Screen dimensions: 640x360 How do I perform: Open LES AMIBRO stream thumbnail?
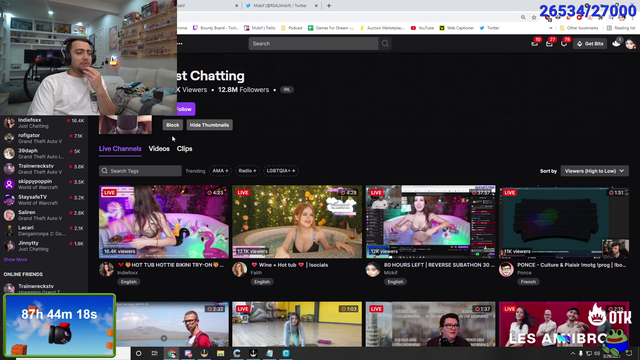[564, 324]
